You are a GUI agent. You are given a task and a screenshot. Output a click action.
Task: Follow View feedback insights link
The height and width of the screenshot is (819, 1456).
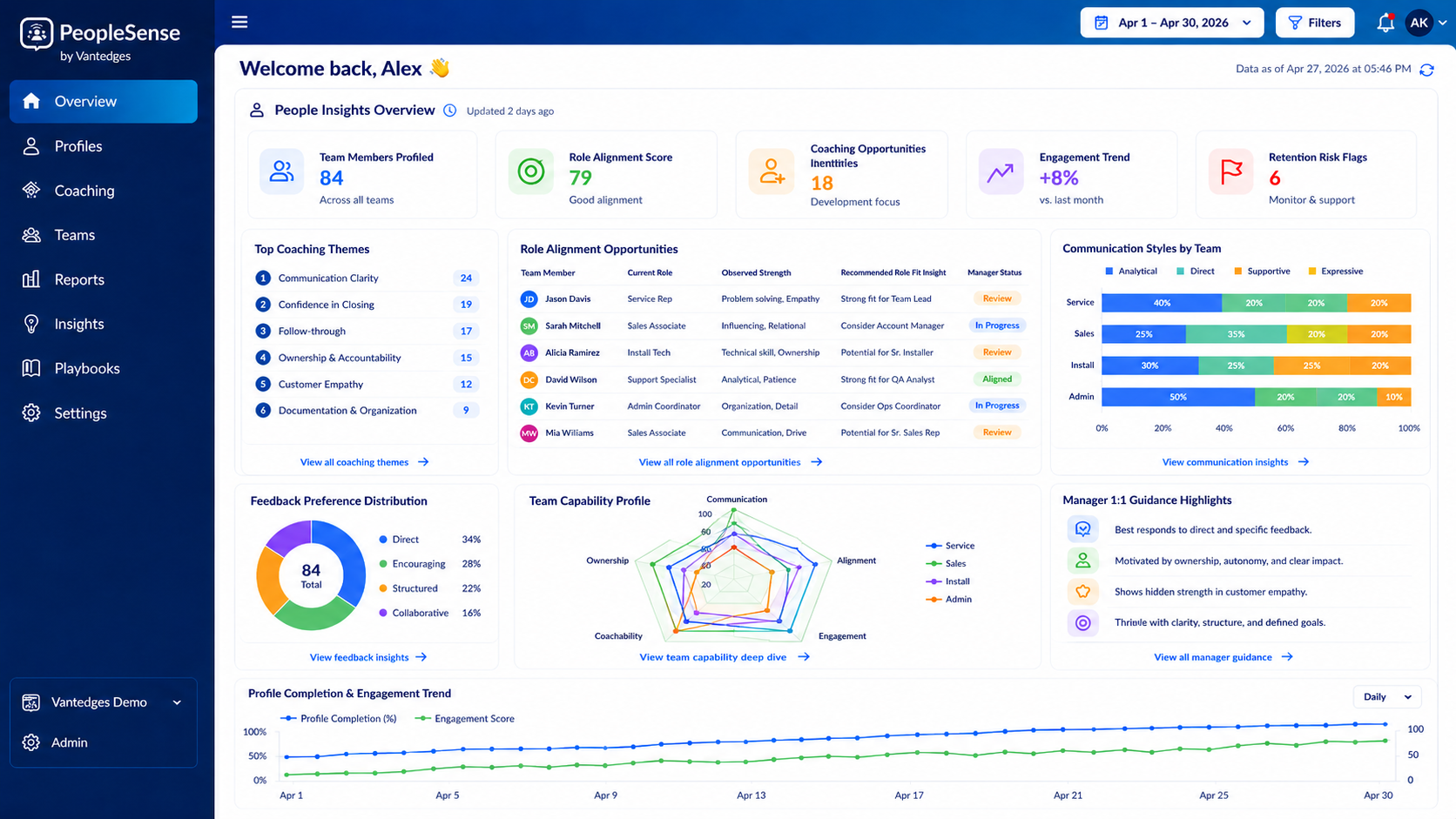[367, 657]
